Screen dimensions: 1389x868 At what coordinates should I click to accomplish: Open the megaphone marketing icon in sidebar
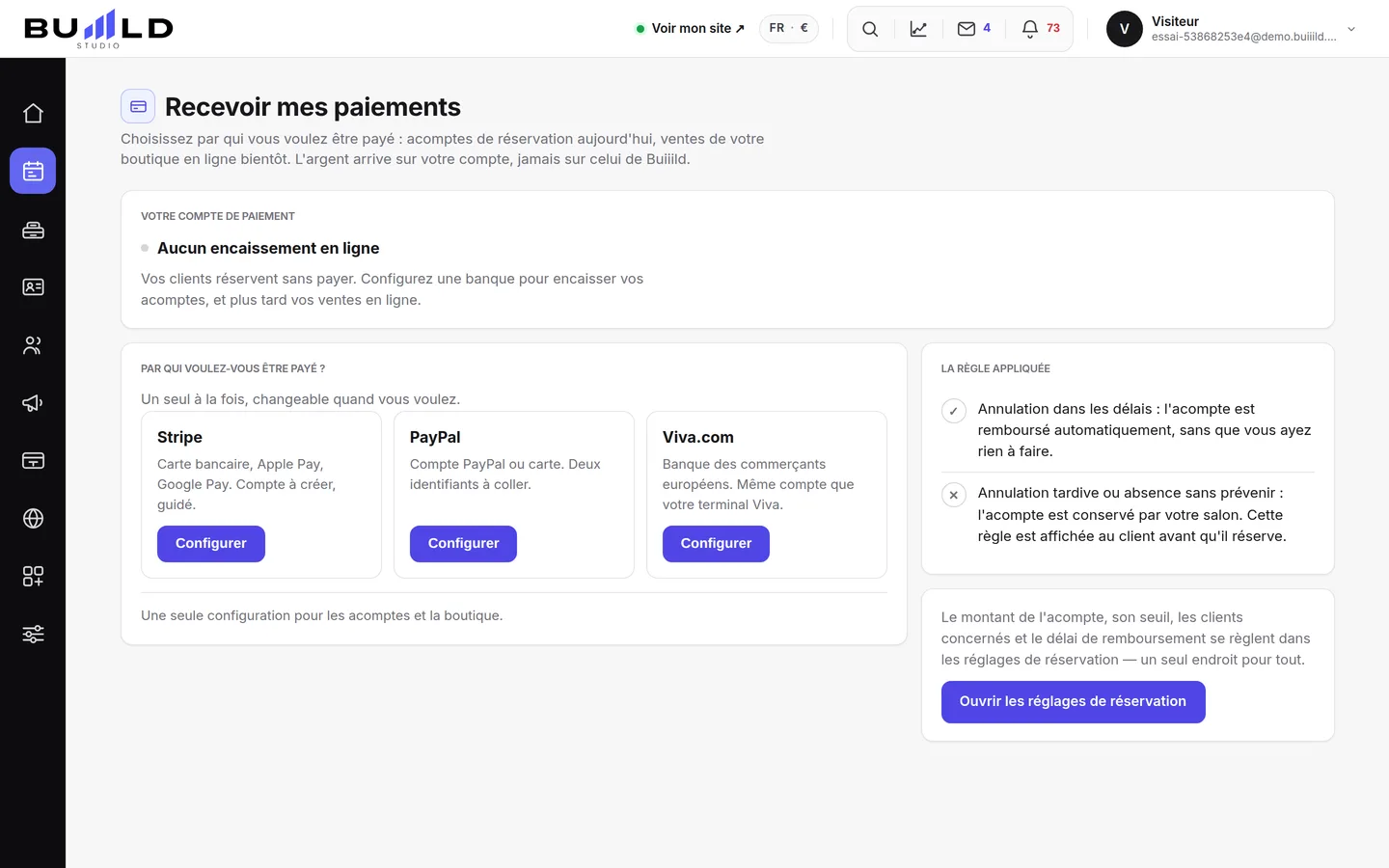[33, 402]
